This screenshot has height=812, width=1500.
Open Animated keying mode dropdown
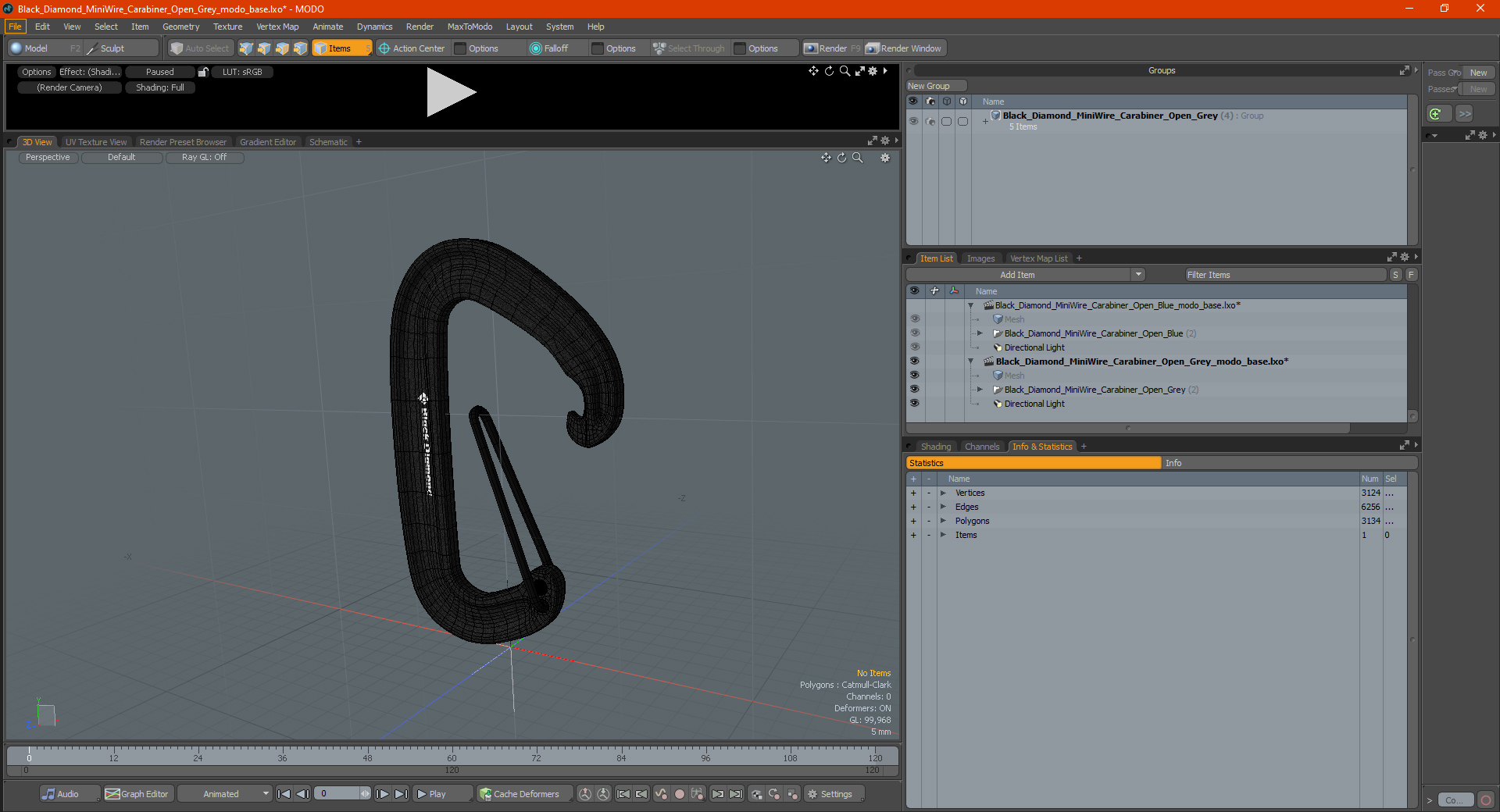click(224, 794)
